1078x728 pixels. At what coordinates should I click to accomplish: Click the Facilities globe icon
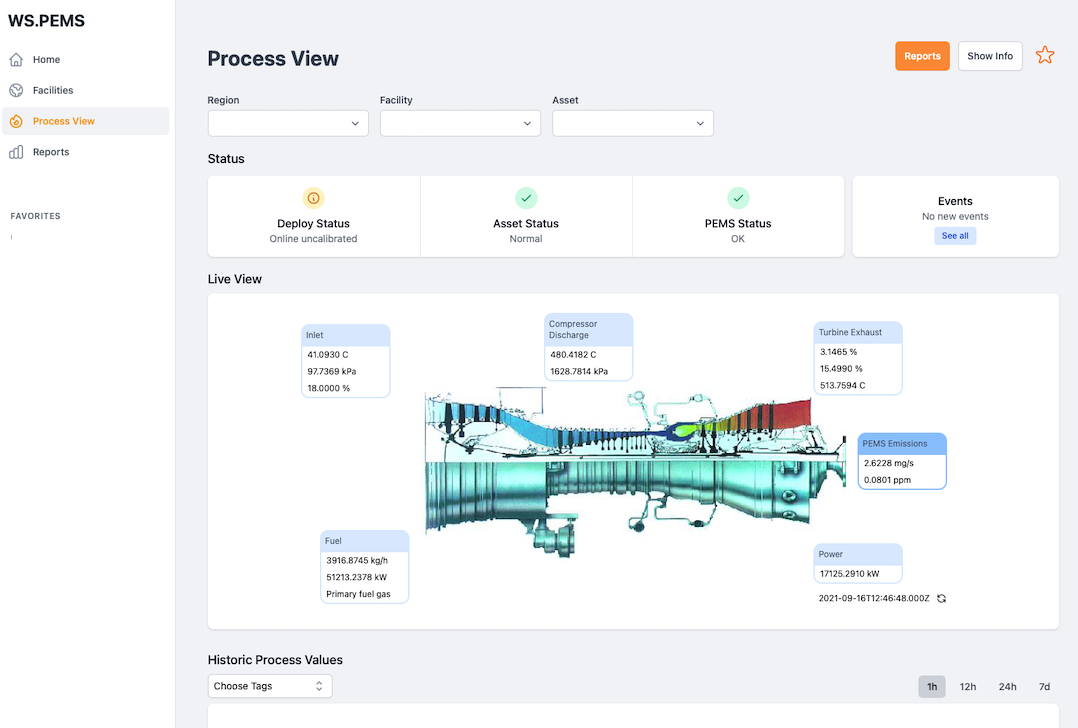[x=16, y=91]
